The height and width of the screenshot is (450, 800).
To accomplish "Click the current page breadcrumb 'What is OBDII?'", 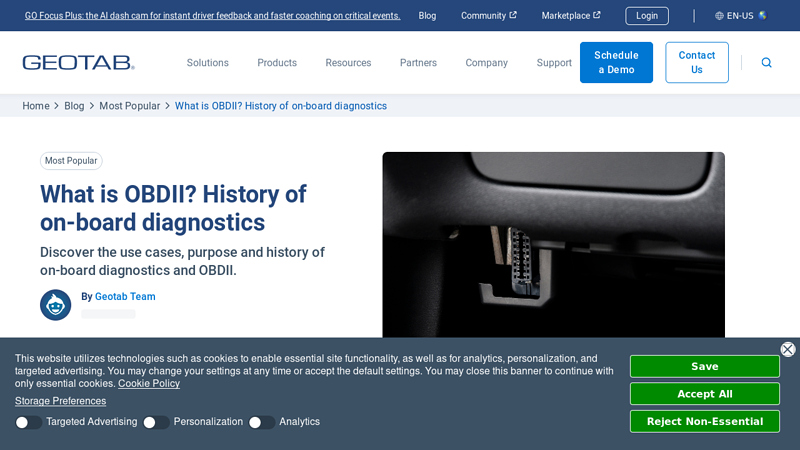I will point(281,106).
